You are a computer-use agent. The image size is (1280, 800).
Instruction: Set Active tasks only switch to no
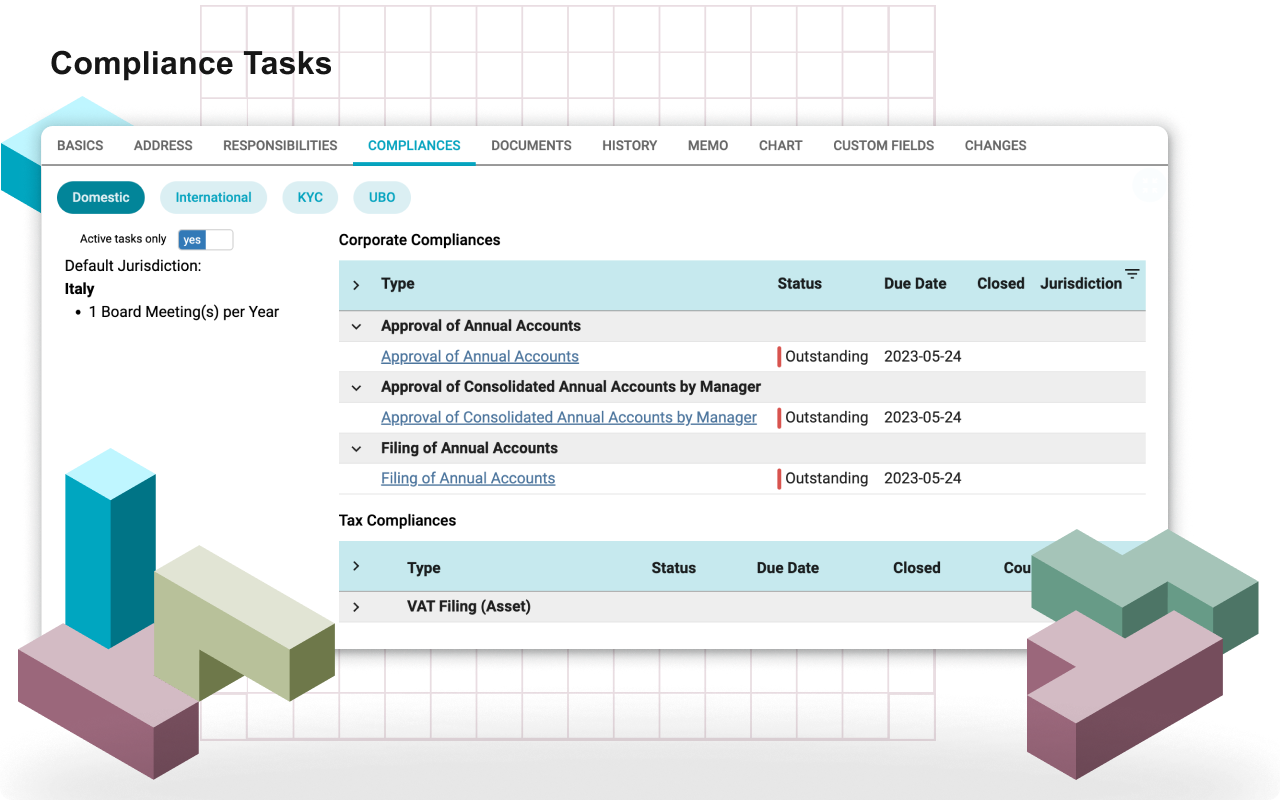tap(218, 239)
